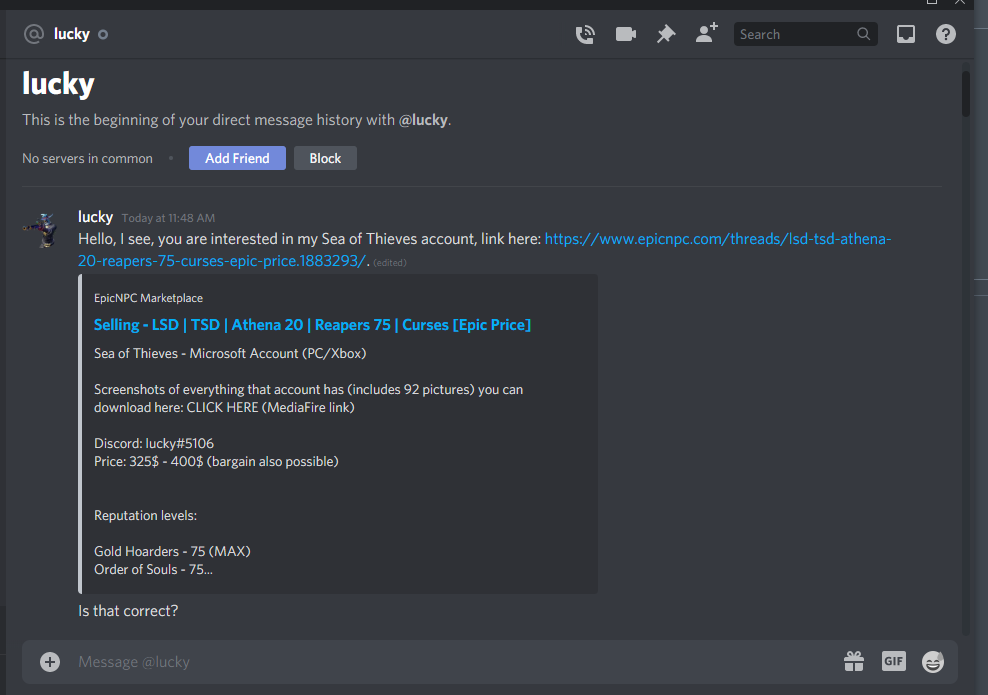This screenshot has width=988, height=695.
Task: Click the EpicNPC Marketplace label
Action: coord(148,298)
